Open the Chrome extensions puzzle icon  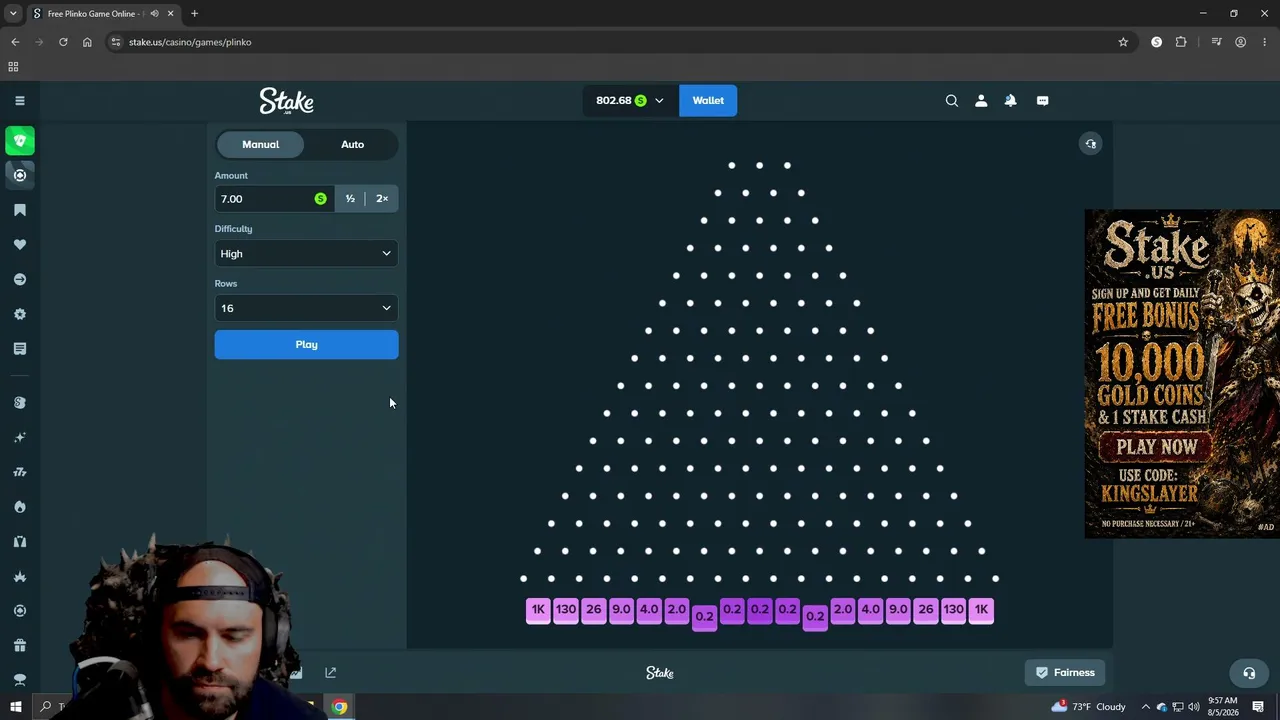[x=1181, y=42]
